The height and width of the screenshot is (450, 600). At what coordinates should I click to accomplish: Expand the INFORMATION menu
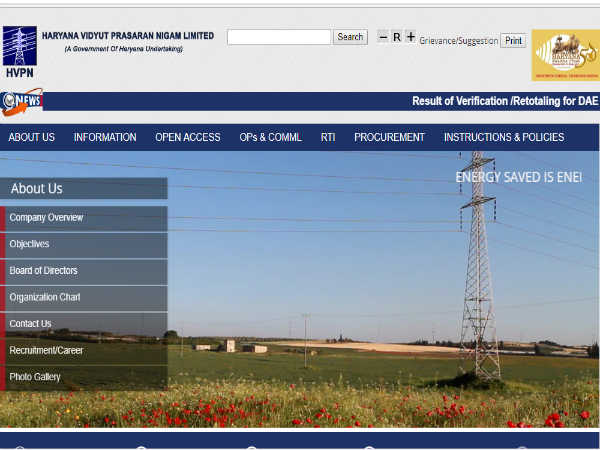pos(105,137)
